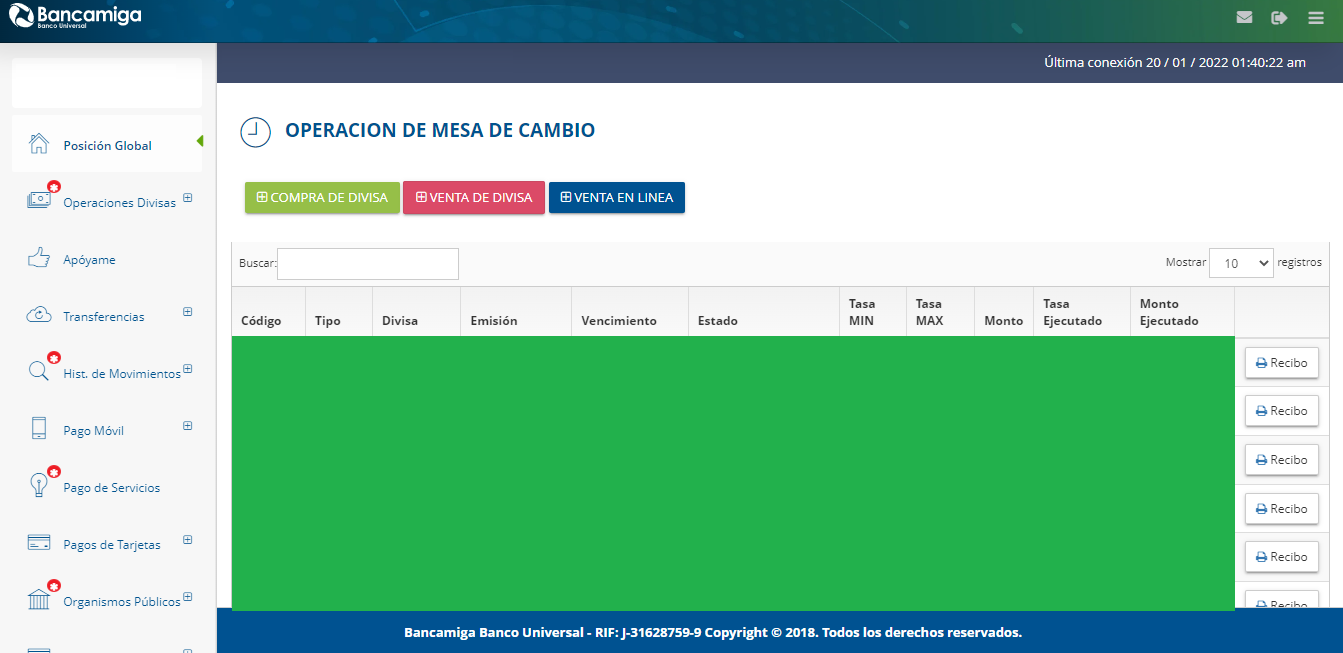The width and height of the screenshot is (1343, 653).
Task: Open the messages envelope icon
Action: point(1244,17)
